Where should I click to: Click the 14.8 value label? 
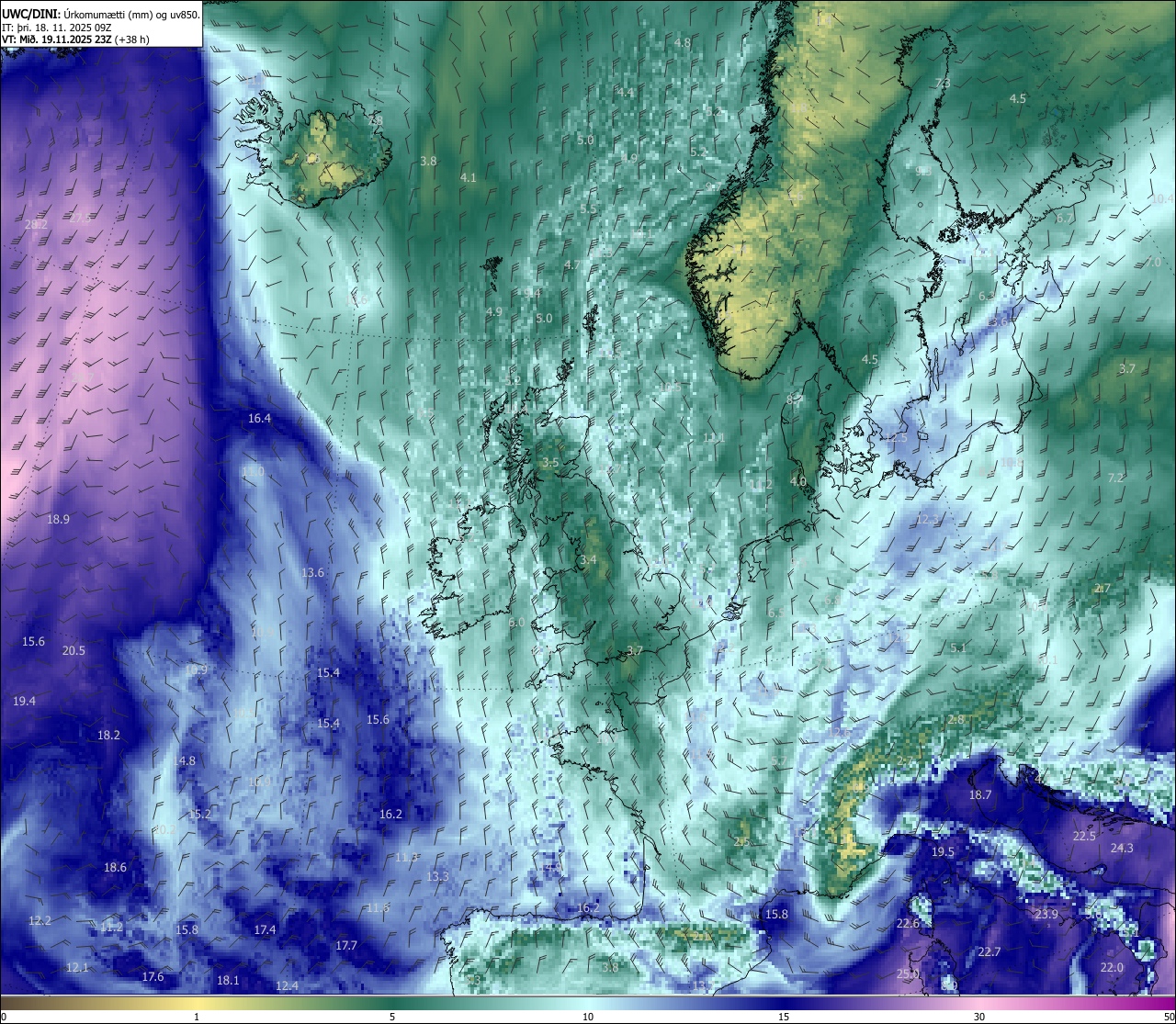coord(184,761)
